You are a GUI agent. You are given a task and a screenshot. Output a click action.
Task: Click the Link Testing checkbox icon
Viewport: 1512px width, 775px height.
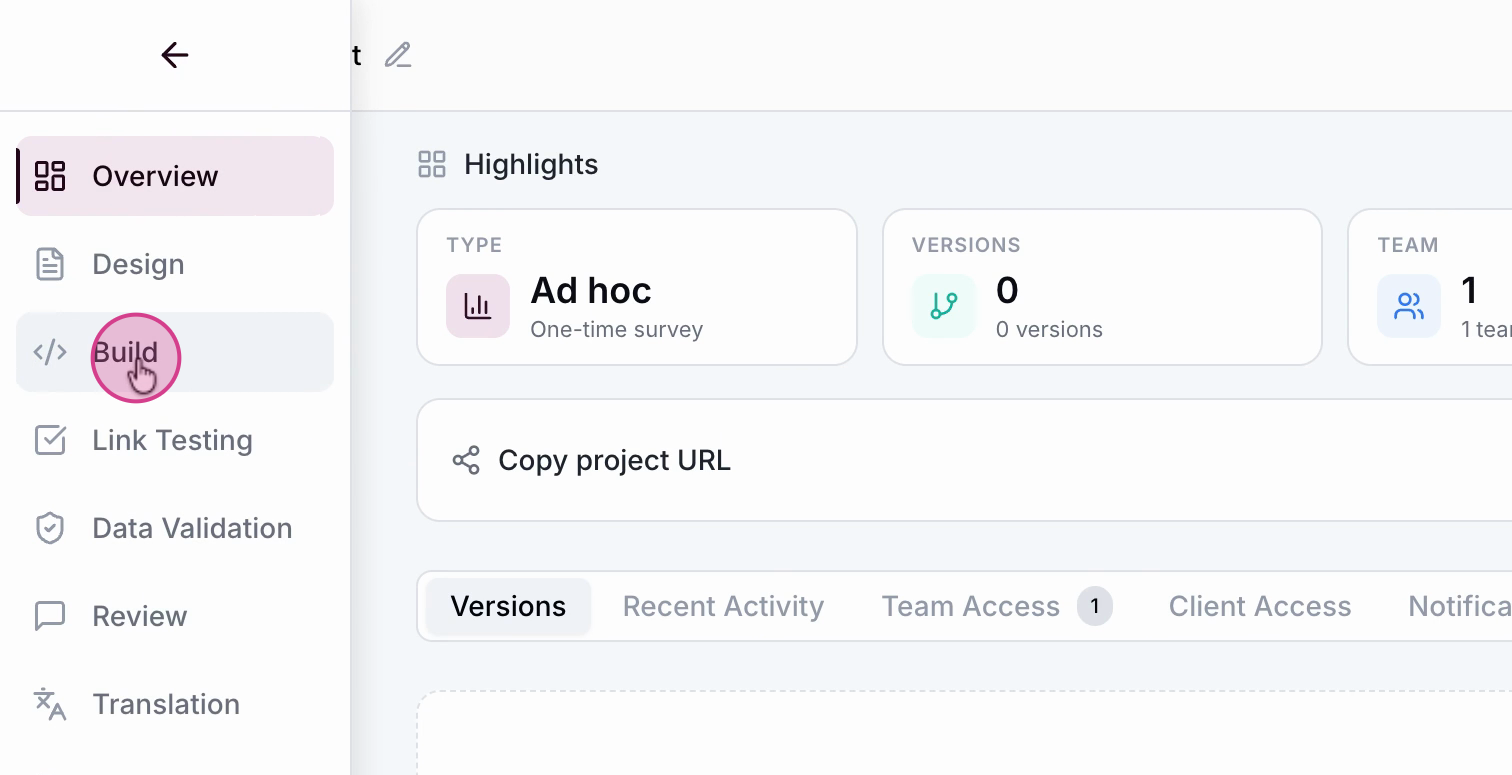[50, 440]
